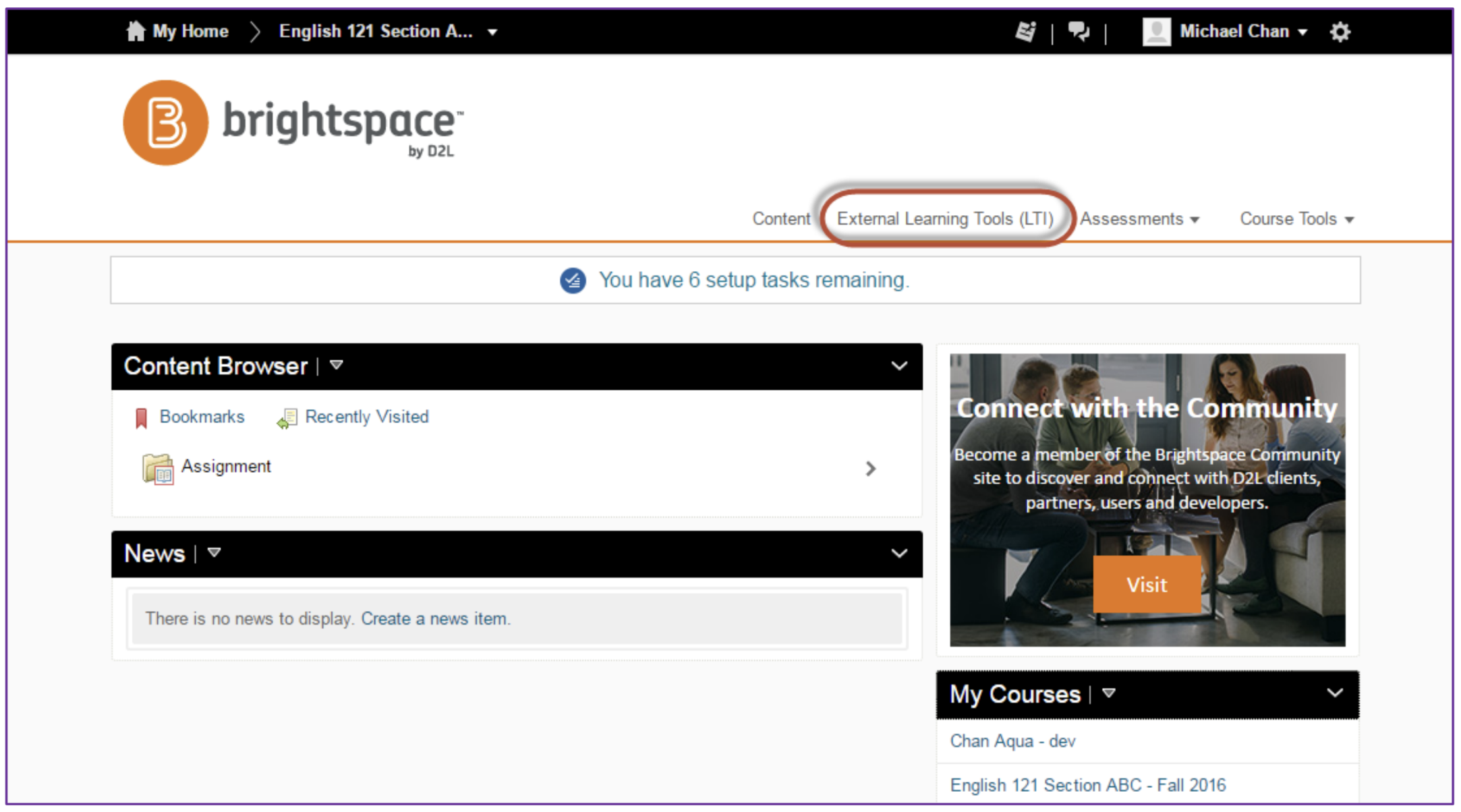
Task: Click the 6 setup tasks remaining link
Action: coord(754,280)
